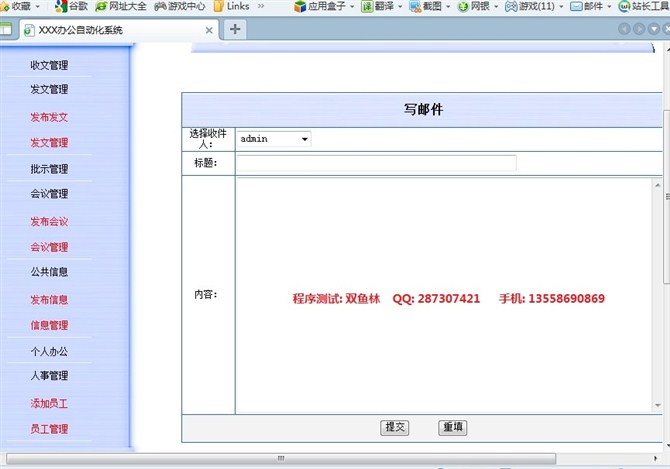Expand the 截图 dropdown arrow
The height and width of the screenshot is (469, 670).
pos(448,6)
